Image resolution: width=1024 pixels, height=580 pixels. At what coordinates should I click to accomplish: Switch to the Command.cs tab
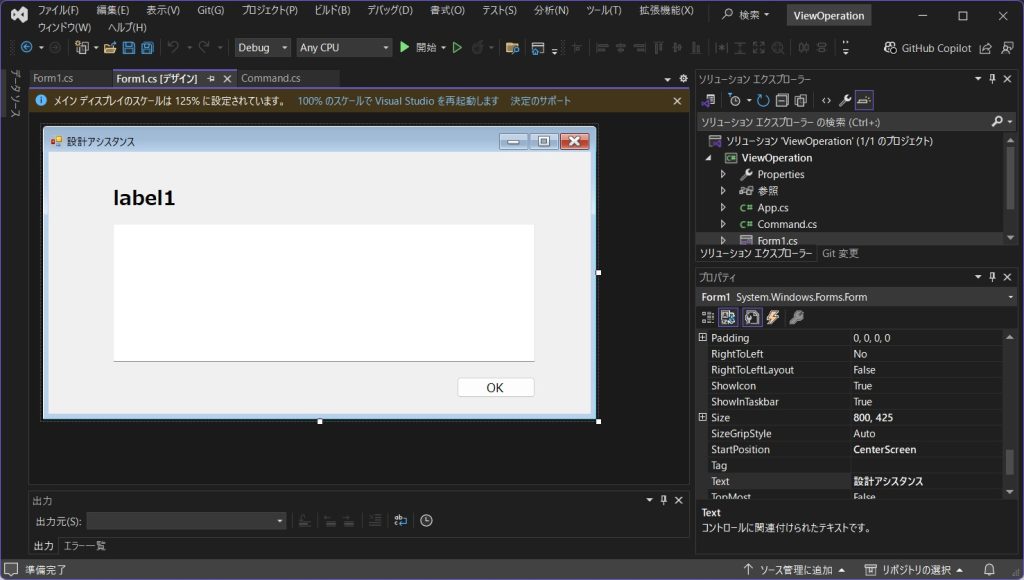tap(270, 78)
